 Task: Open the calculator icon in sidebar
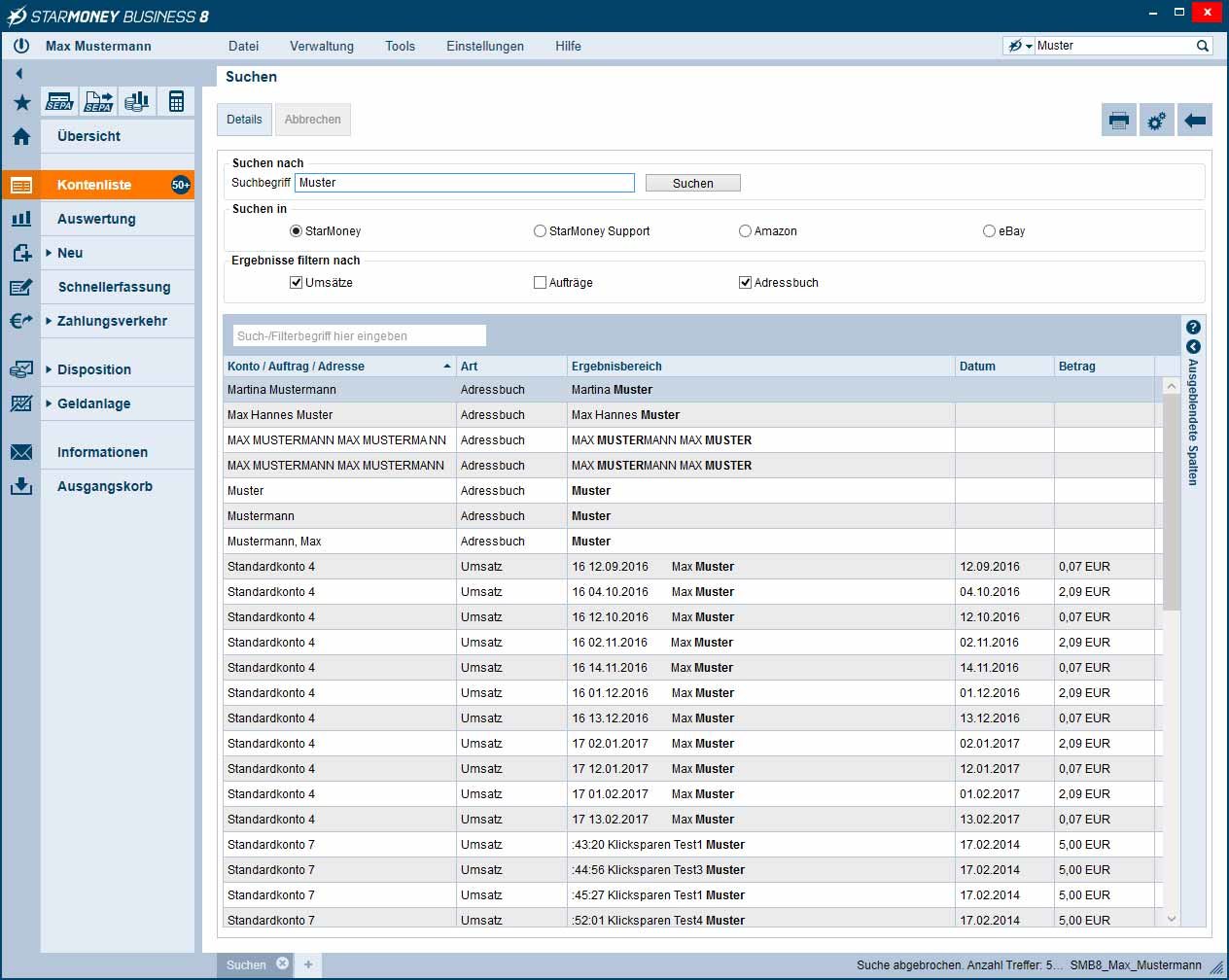176,101
